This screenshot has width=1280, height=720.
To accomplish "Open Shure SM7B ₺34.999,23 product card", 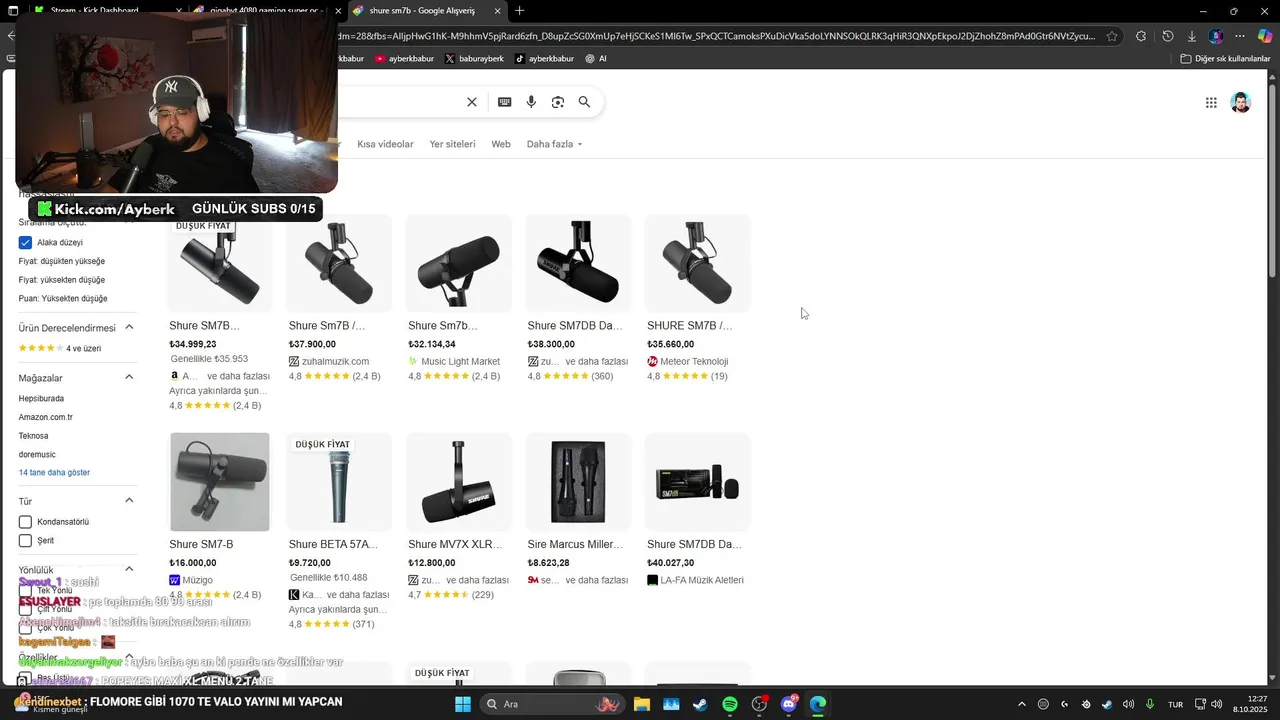I will [219, 312].
